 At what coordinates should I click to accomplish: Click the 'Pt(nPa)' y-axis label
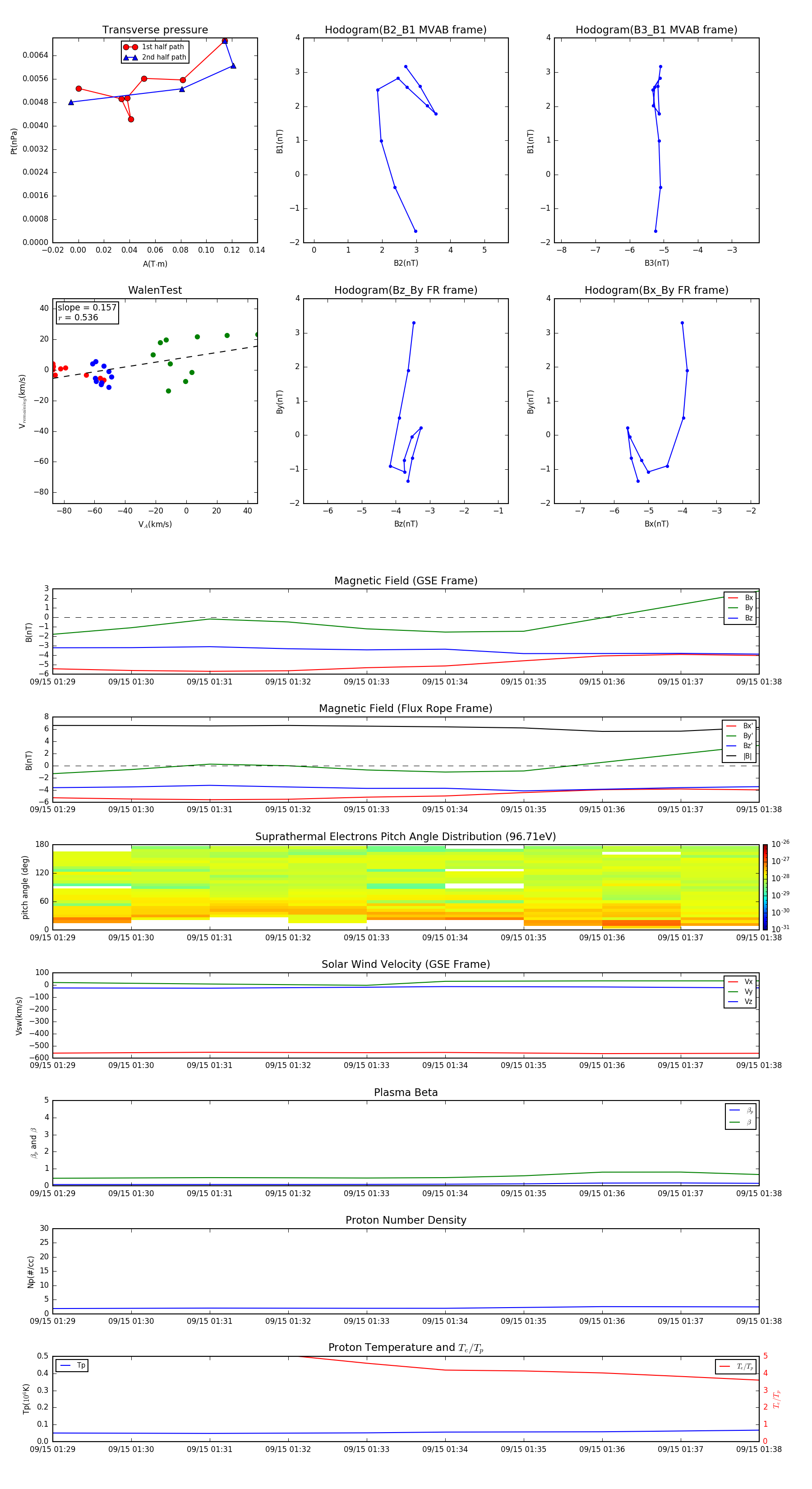click(x=14, y=141)
